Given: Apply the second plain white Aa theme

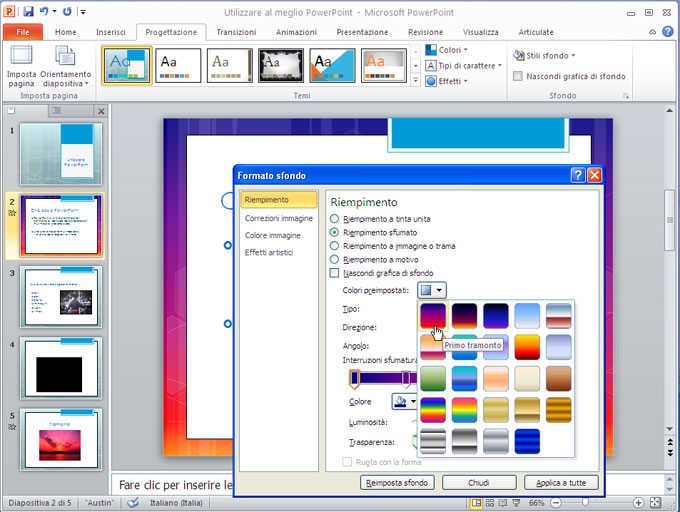Looking at the screenshot, I should [x=178, y=65].
